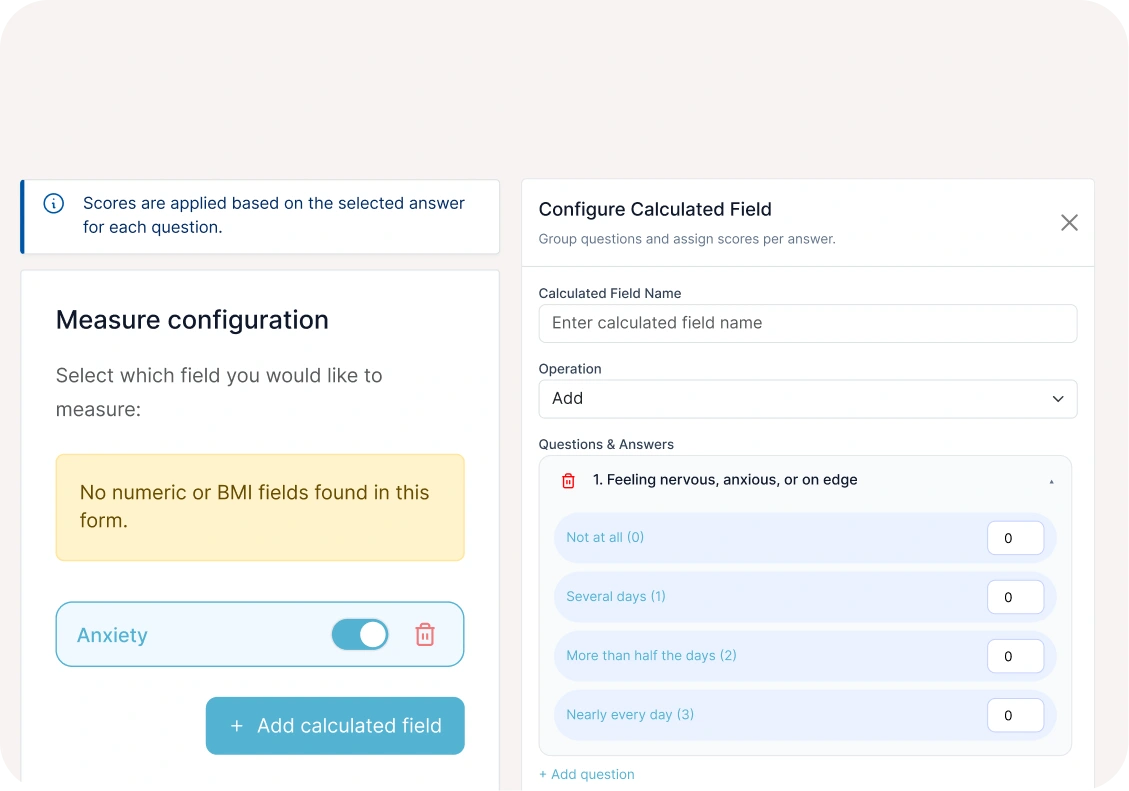
Task: Click the info icon in the scores banner
Action: (x=54, y=204)
